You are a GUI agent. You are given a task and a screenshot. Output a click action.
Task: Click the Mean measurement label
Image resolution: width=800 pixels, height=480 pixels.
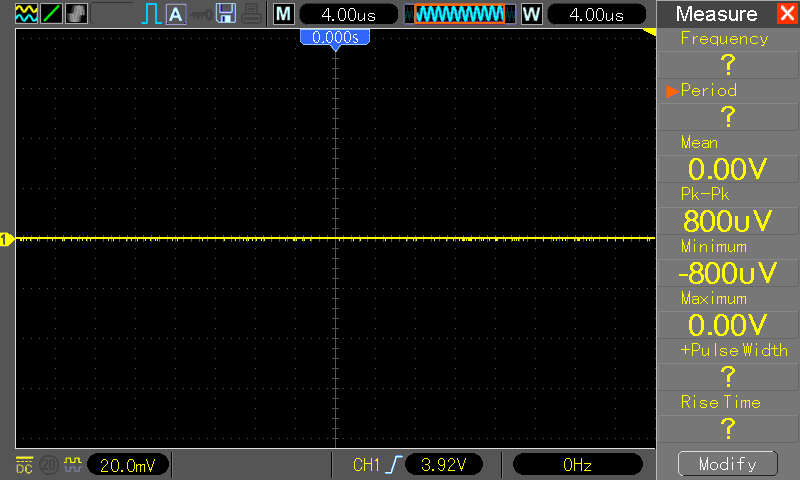click(699, 142)
